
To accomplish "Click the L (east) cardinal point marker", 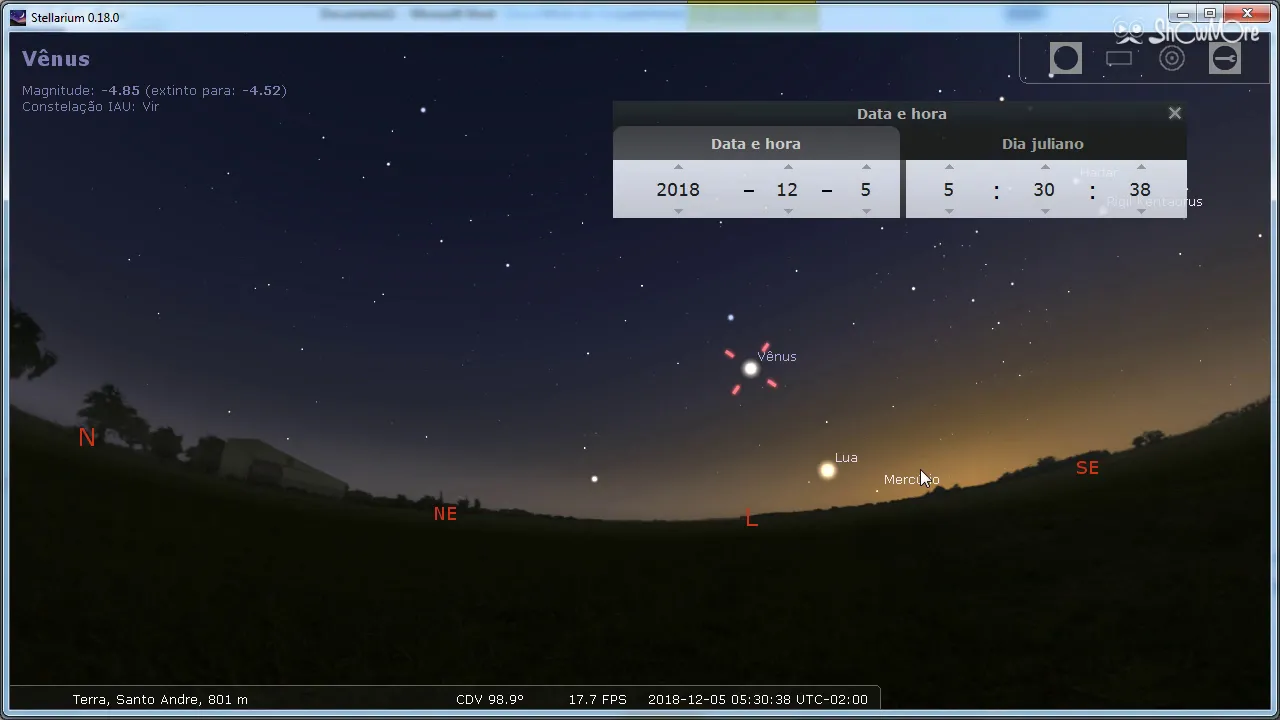I will (751, 520).
